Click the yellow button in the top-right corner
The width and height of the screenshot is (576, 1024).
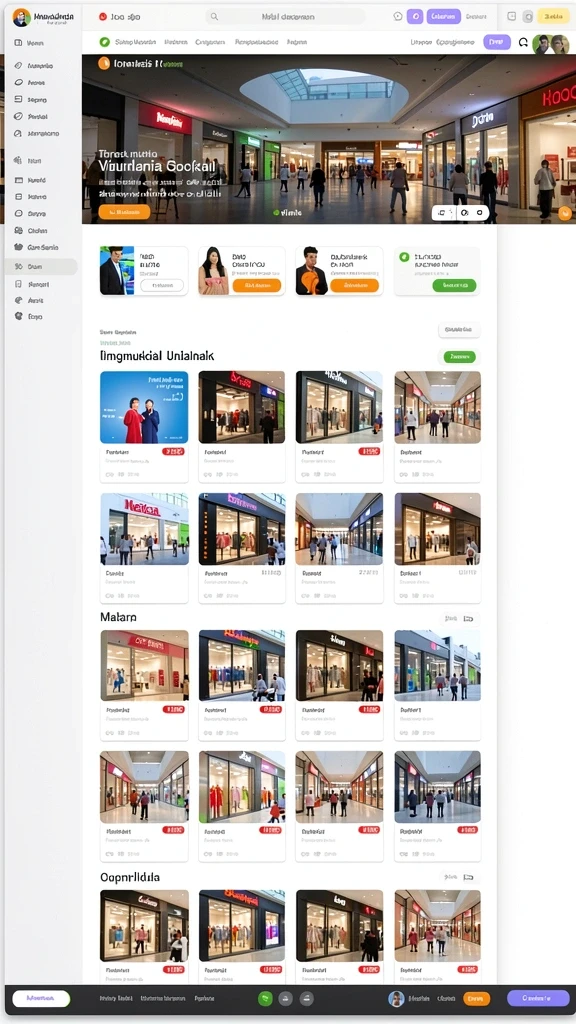[x=553, y=16]
